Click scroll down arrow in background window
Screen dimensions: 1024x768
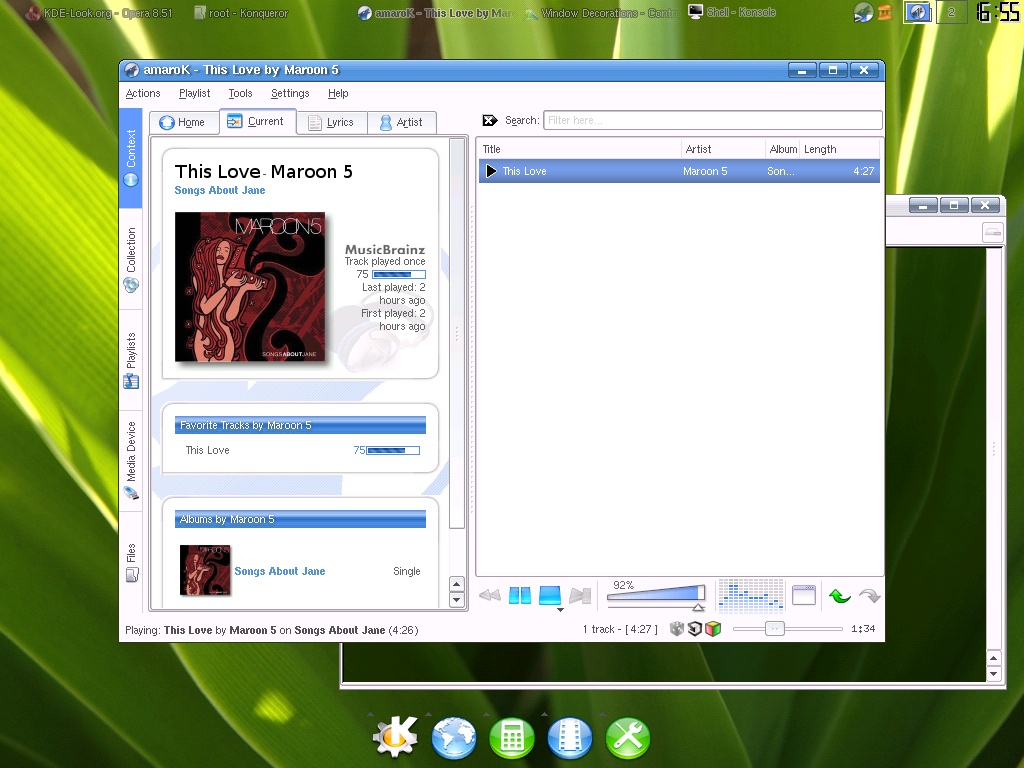tap(993, 673)
